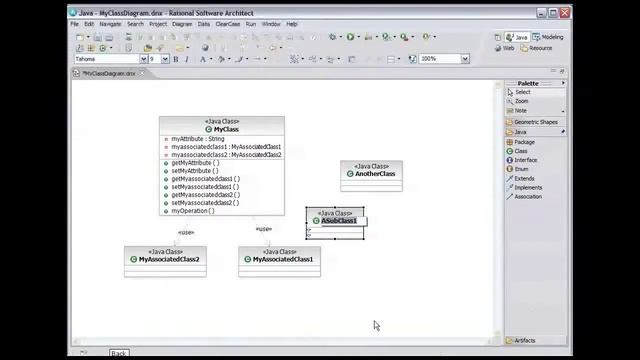Select the setMyassociatedclass2 ( ) operation

point(205,203)
